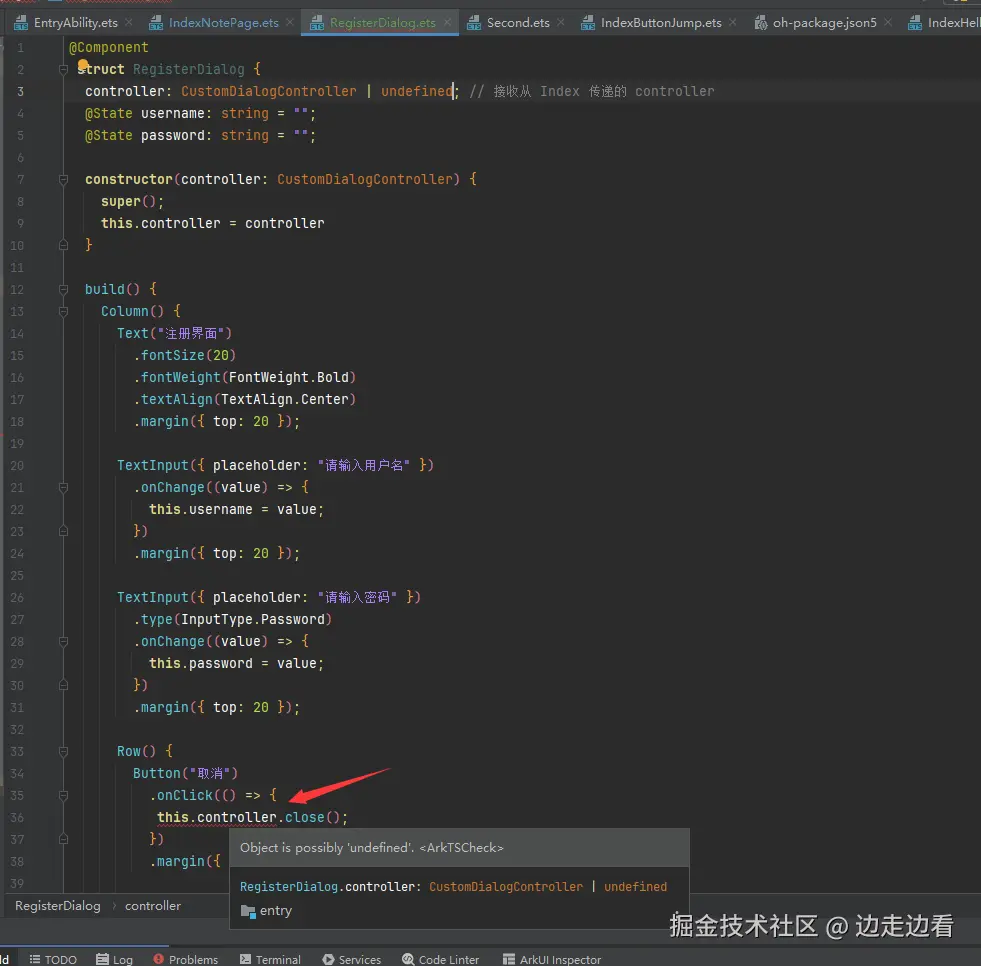
Task: Click CustomDialogController type on line 3
Action: (269, 91)
